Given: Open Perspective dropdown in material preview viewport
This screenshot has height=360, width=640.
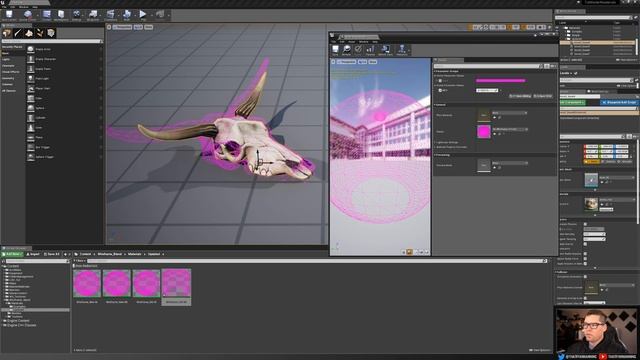Looking at the screenshot, I should point(347,62).
